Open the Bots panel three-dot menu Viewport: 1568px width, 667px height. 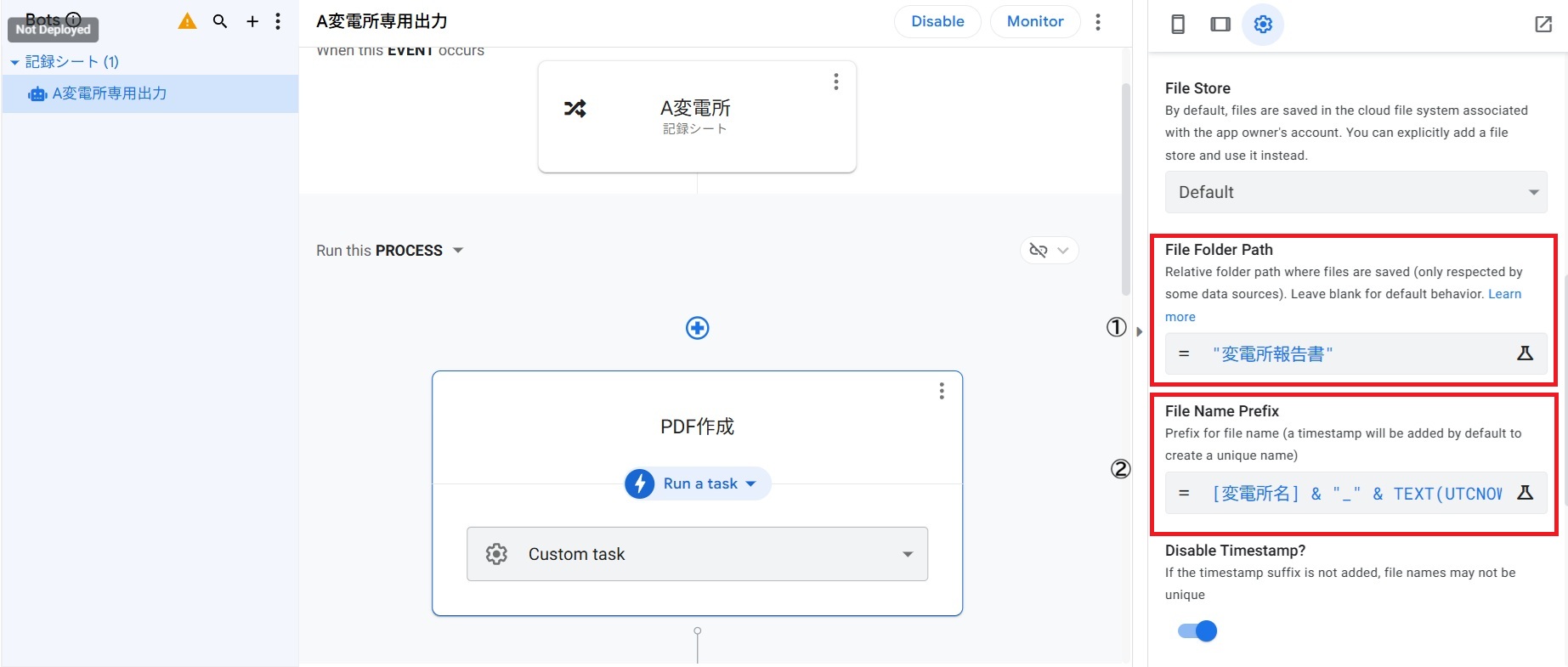pyautogui.click(x=278, y=21)
